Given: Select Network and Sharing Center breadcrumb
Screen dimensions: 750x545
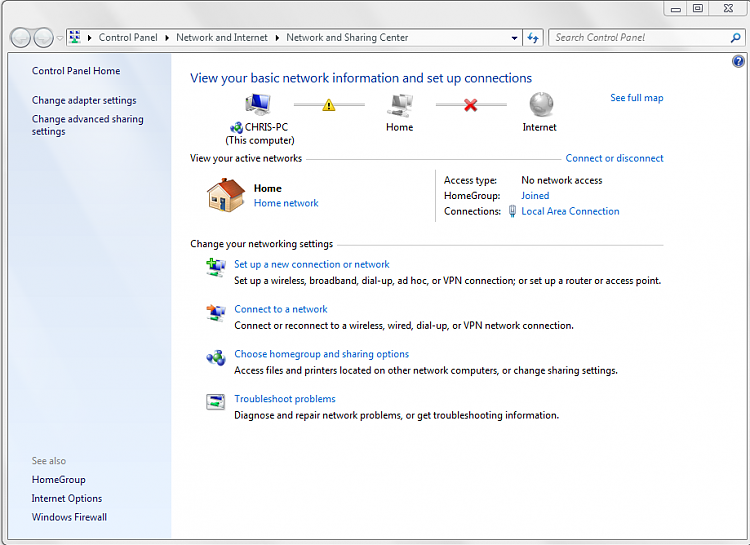Looking at the screenshot, I should 347,37.
